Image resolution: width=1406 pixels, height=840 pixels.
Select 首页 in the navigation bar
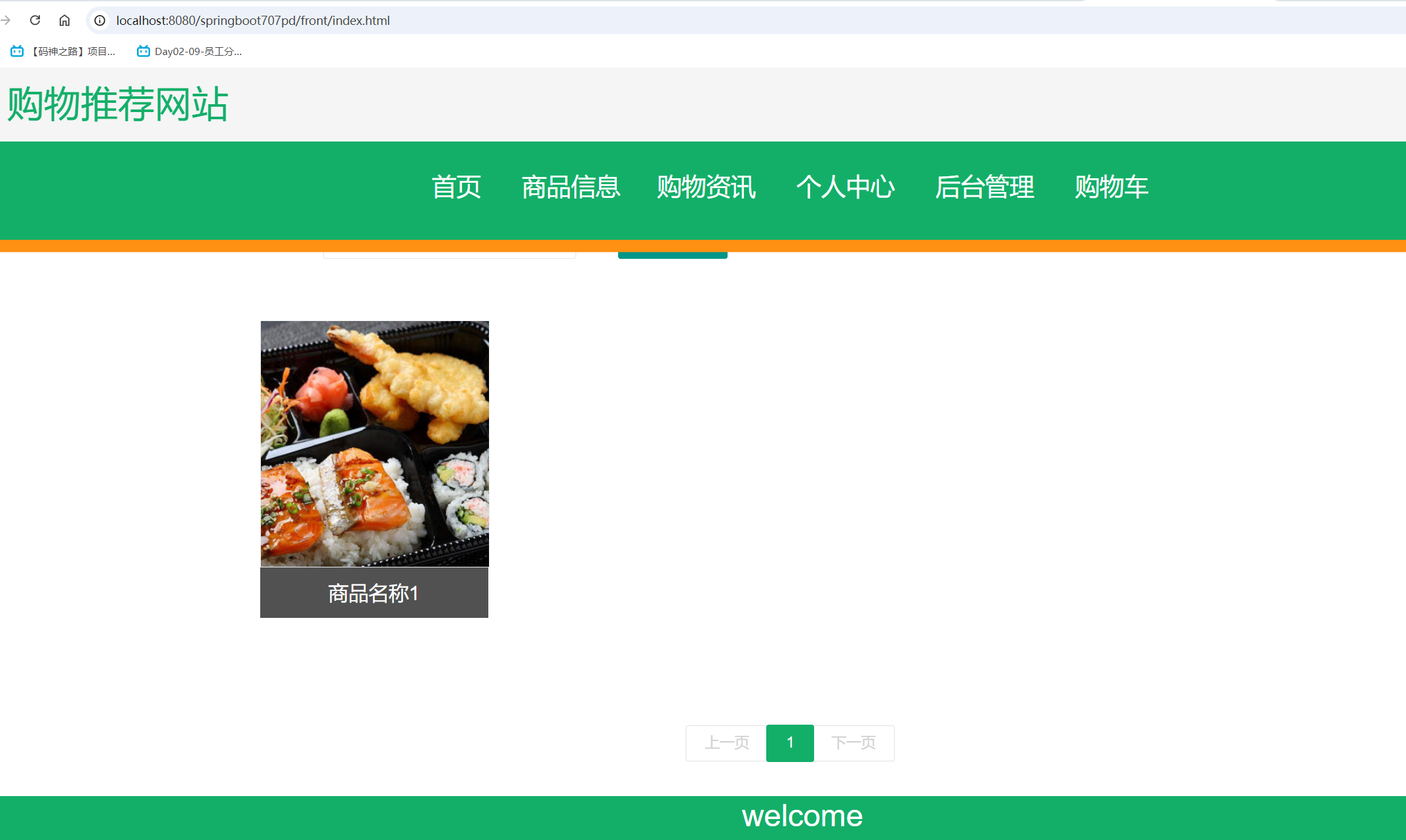click(457, 188)
